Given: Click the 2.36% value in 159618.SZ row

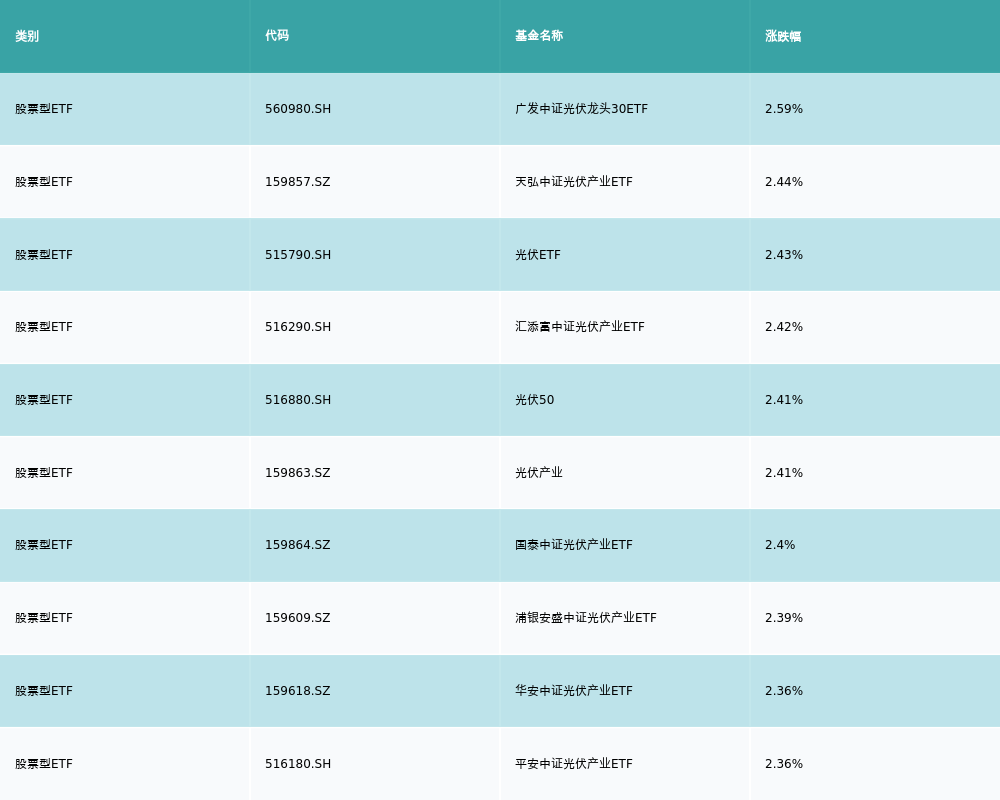Looking at the screenshot, I should (x=784, y=691).
